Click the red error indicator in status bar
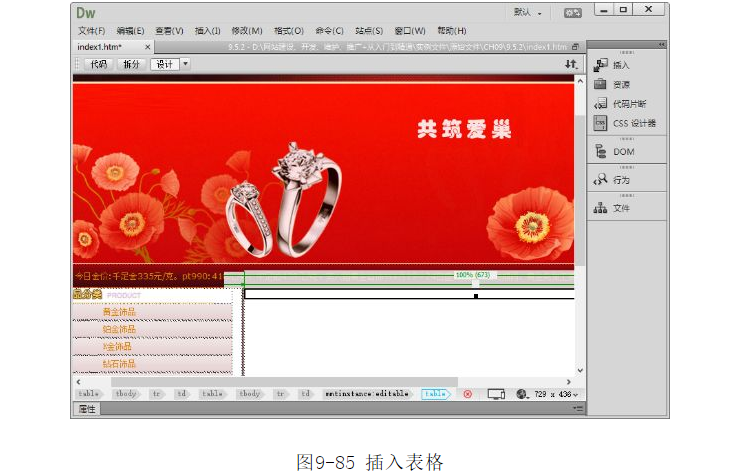Viewport: 746px width, 471px height. pyautogui.click(x=467, y=394)
